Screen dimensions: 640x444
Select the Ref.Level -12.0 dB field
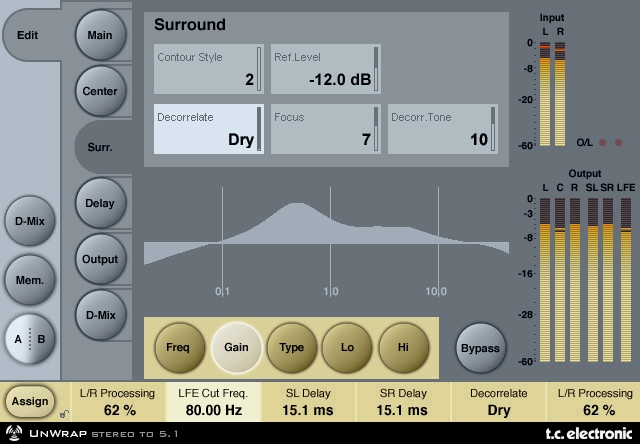pyautogui.click(x=326, y=69)
